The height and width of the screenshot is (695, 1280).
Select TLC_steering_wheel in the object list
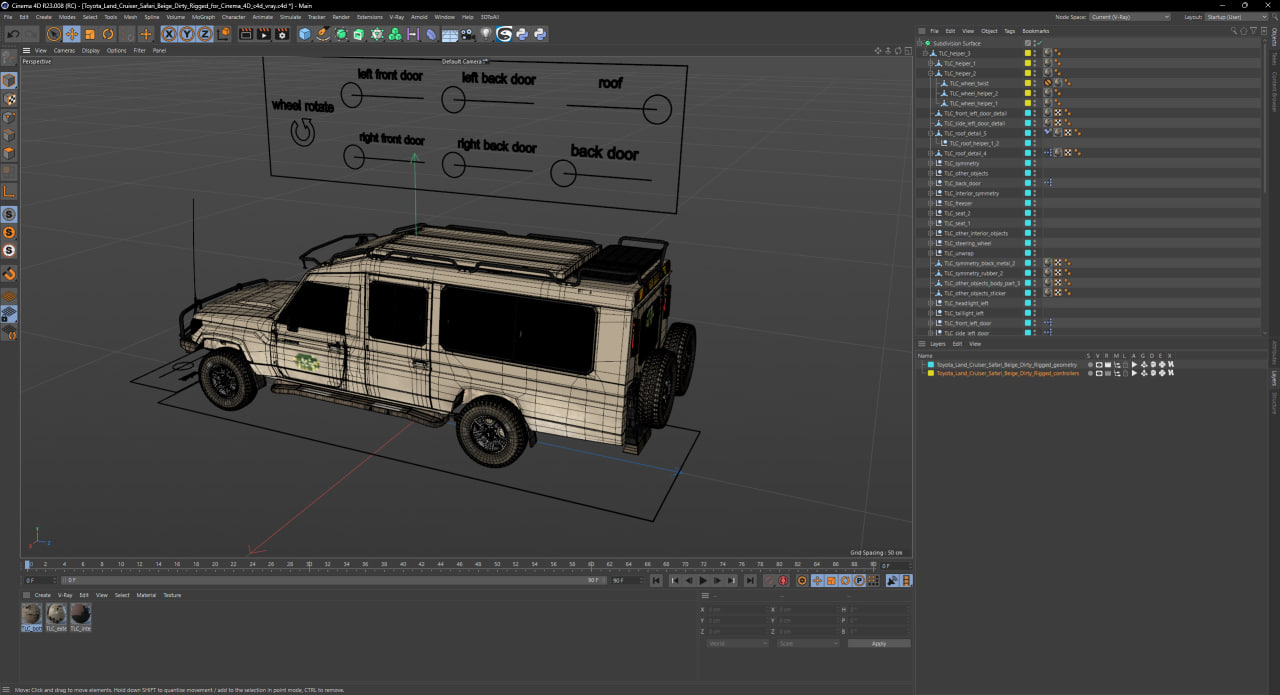coord(968,243)
